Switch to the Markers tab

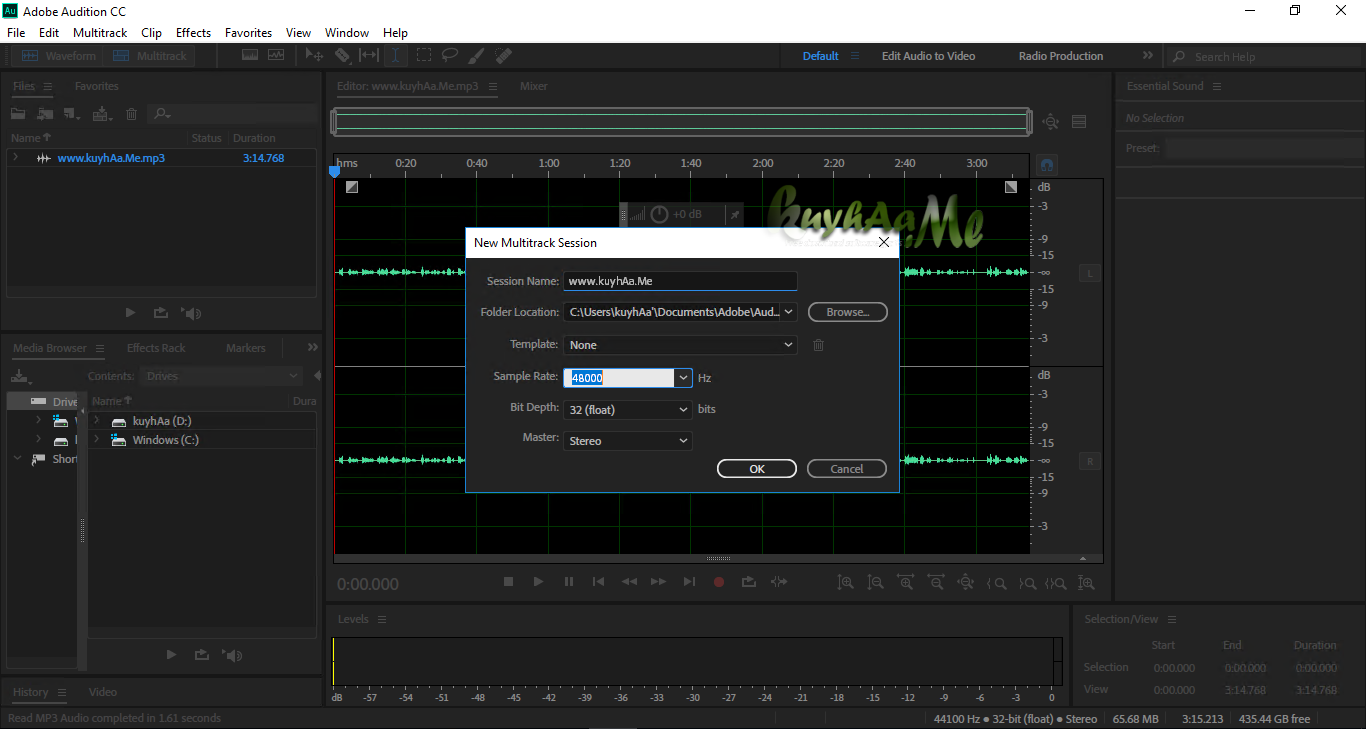(246, 348)
